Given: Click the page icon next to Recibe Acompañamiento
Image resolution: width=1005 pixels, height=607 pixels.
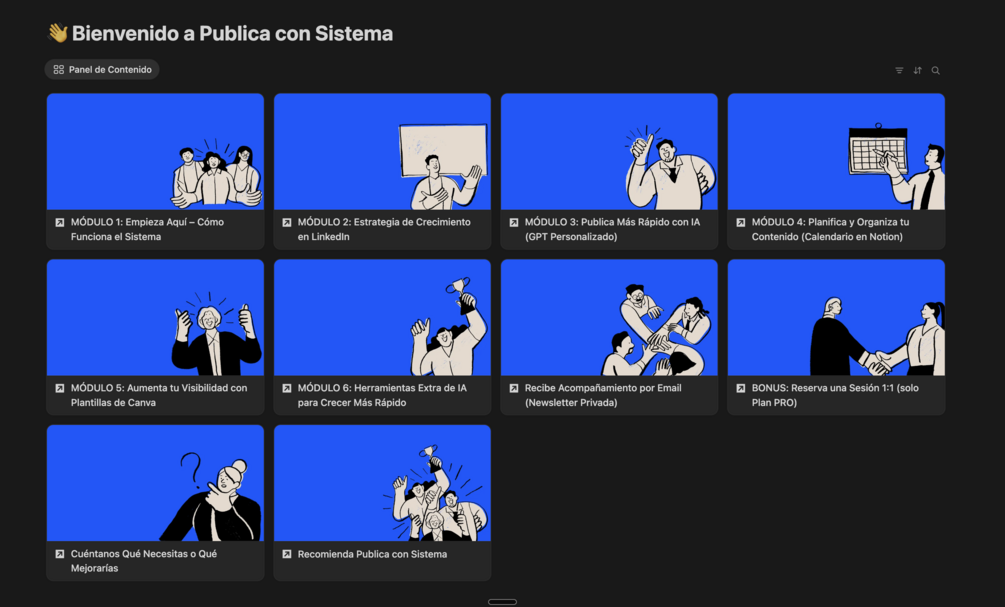Looking at the screenshot, I should 513,388.
